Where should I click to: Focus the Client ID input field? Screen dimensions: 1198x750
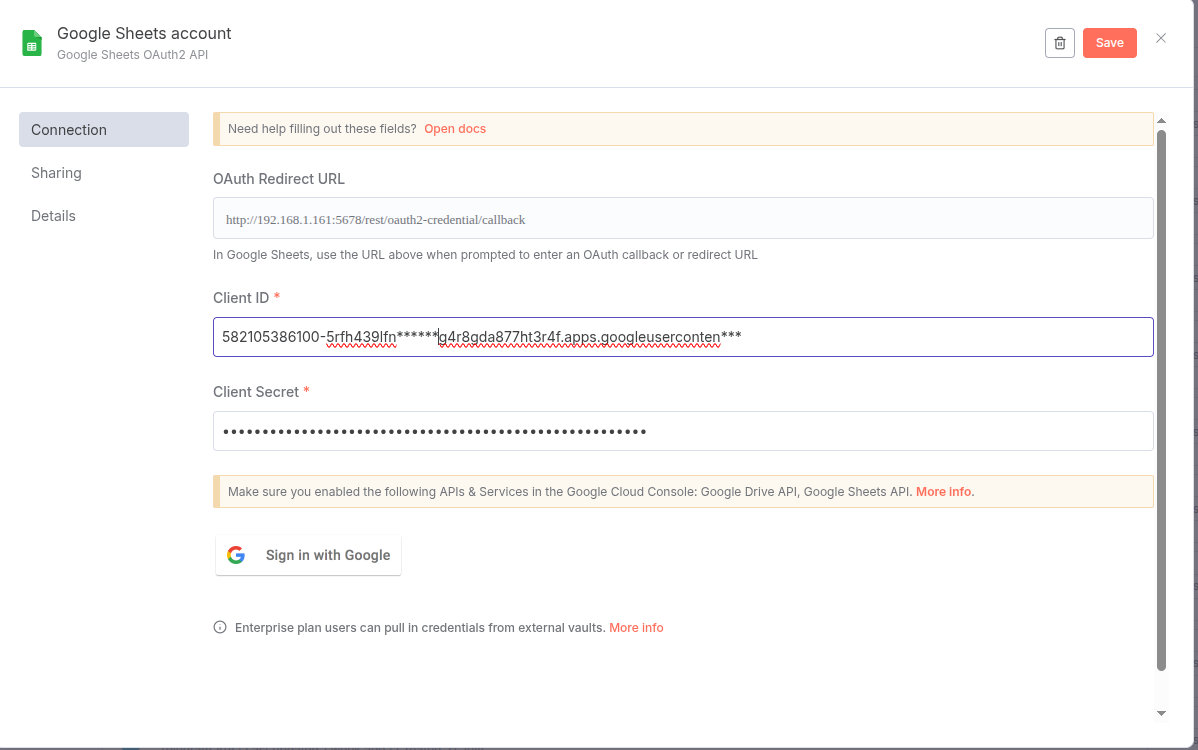click(683, 337)
